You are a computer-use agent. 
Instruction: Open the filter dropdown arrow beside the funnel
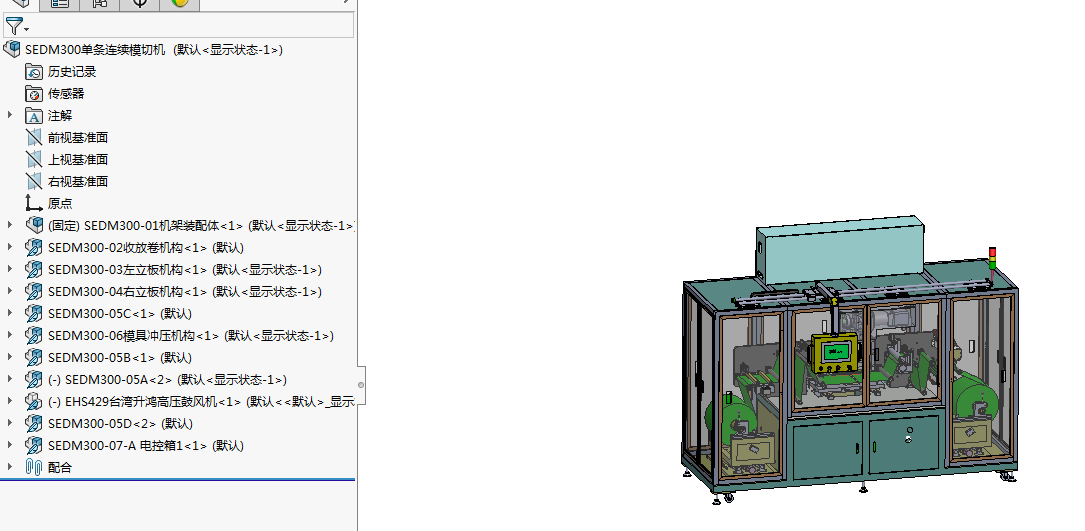coord(26,29)
